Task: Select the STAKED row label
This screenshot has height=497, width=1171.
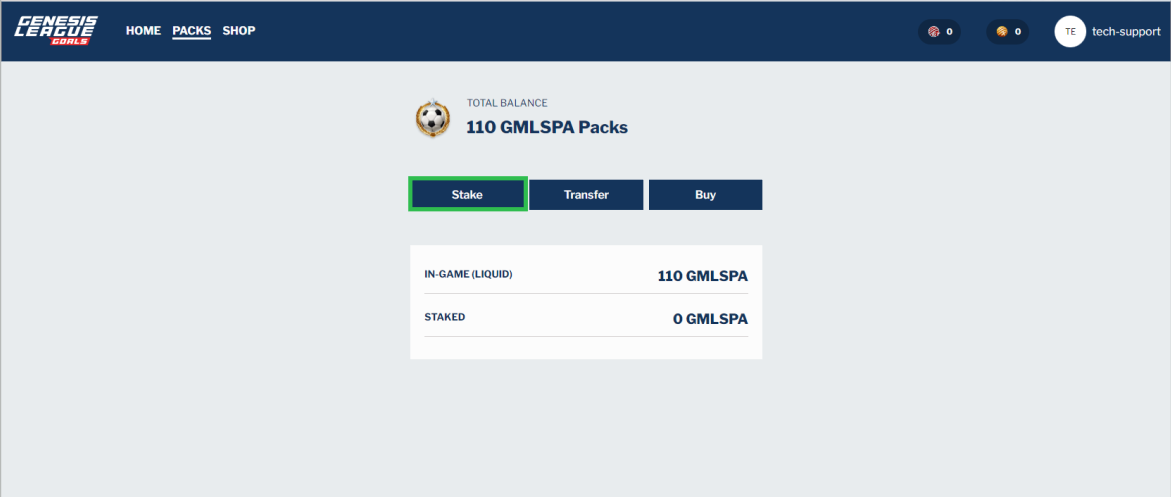Action: click(445, 317)
